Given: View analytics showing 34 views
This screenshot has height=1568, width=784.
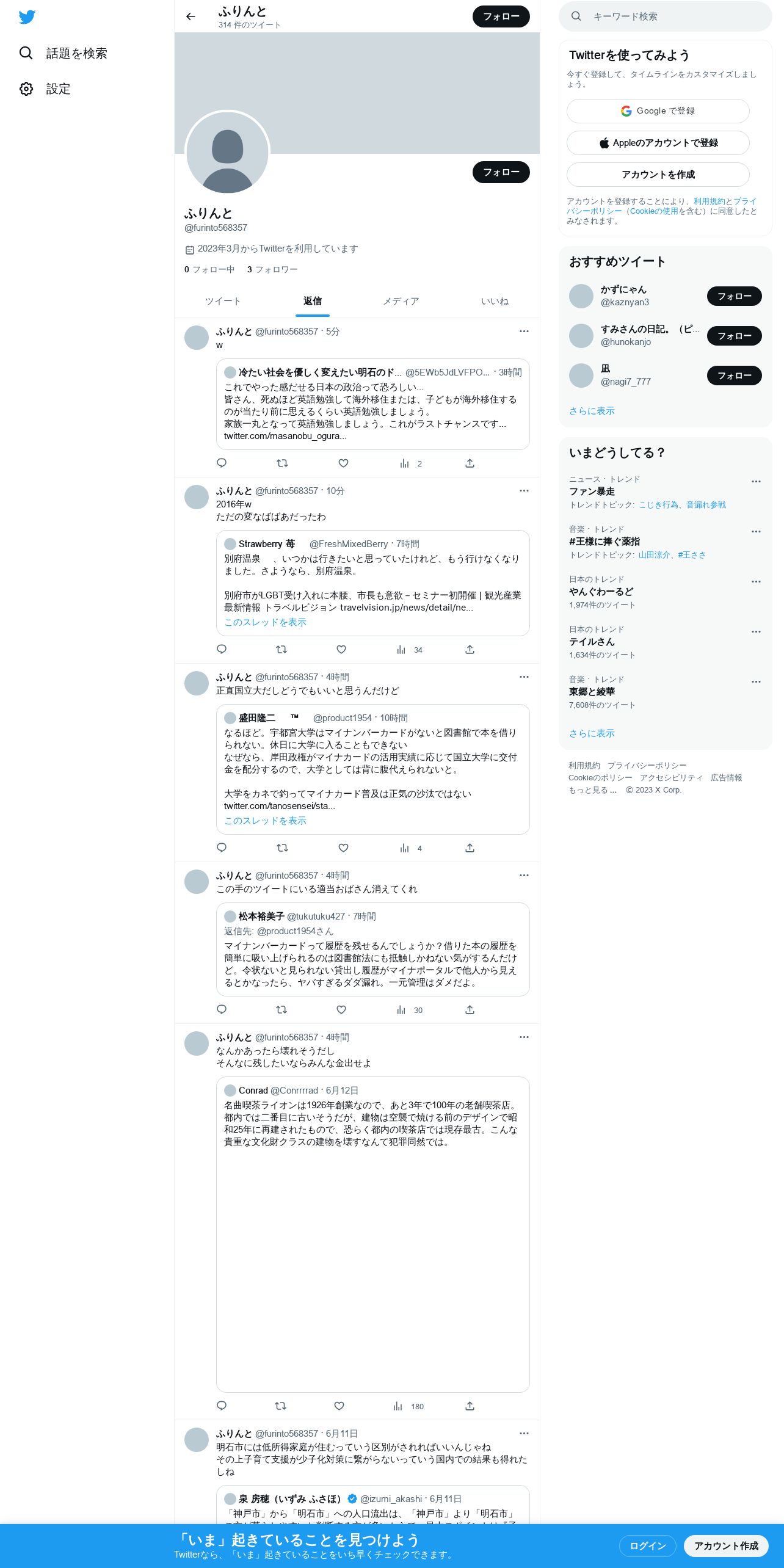Looking at the screenshot, I should click(408, 650).
